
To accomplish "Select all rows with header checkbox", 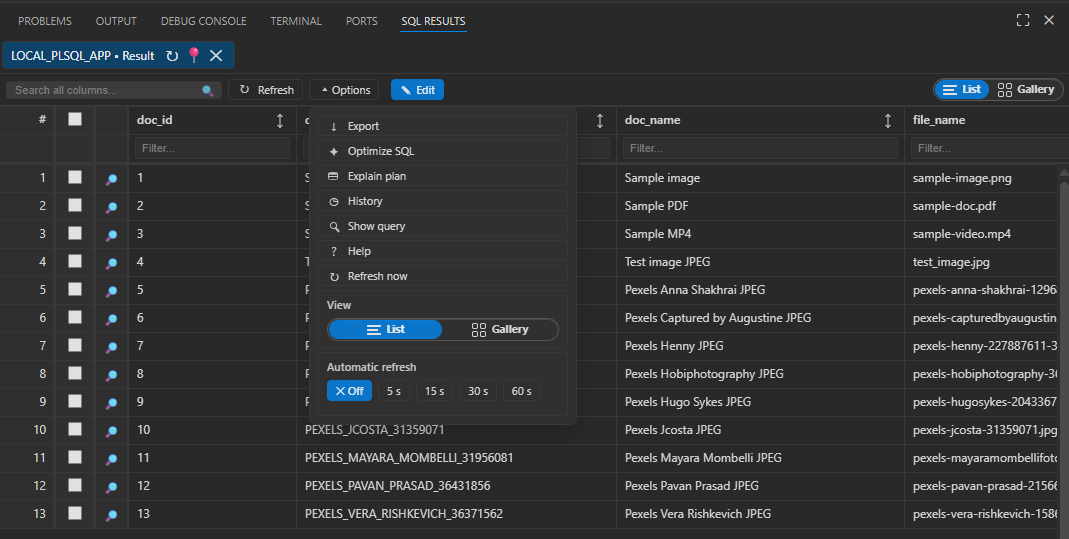I will tap(75, 119).
